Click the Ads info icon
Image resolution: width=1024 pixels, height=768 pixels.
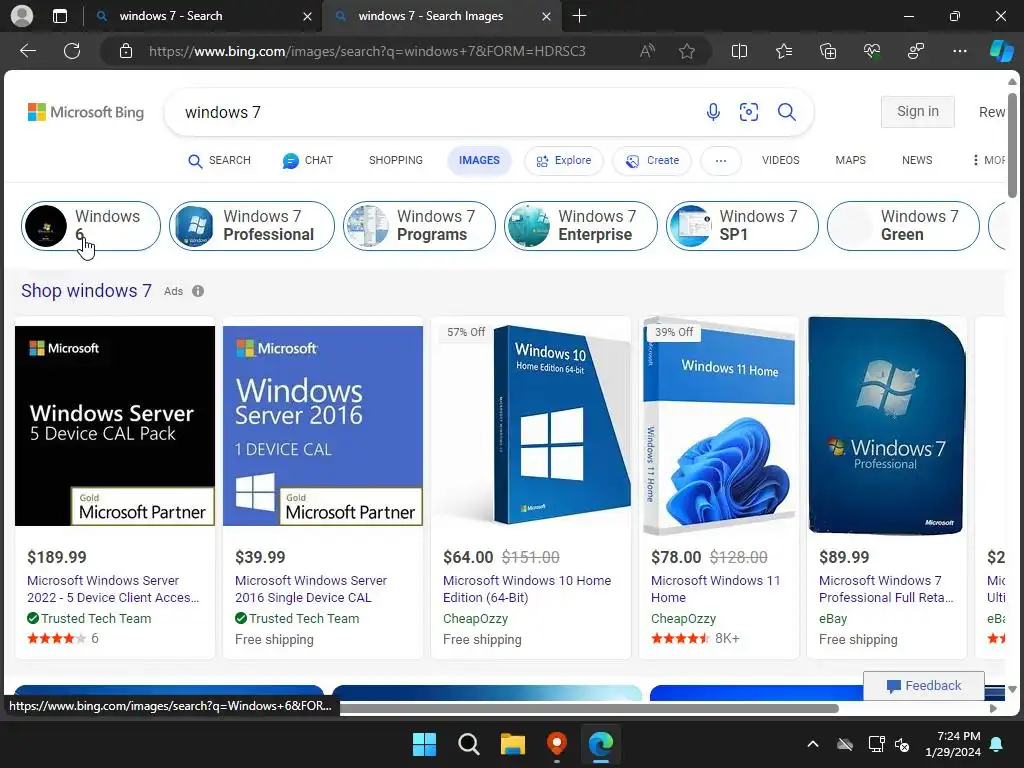pos(198,291)
